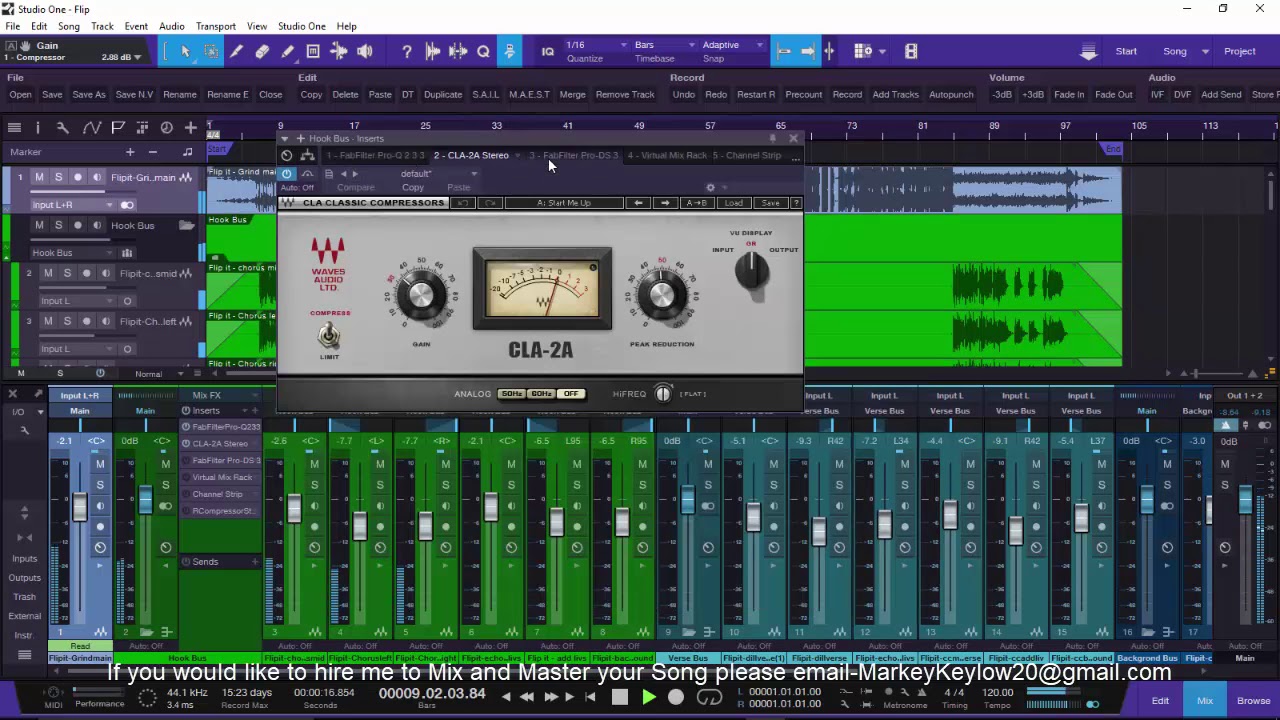
Task: Open the video player filmstrip icon
Action: click(x=911, y=51)
